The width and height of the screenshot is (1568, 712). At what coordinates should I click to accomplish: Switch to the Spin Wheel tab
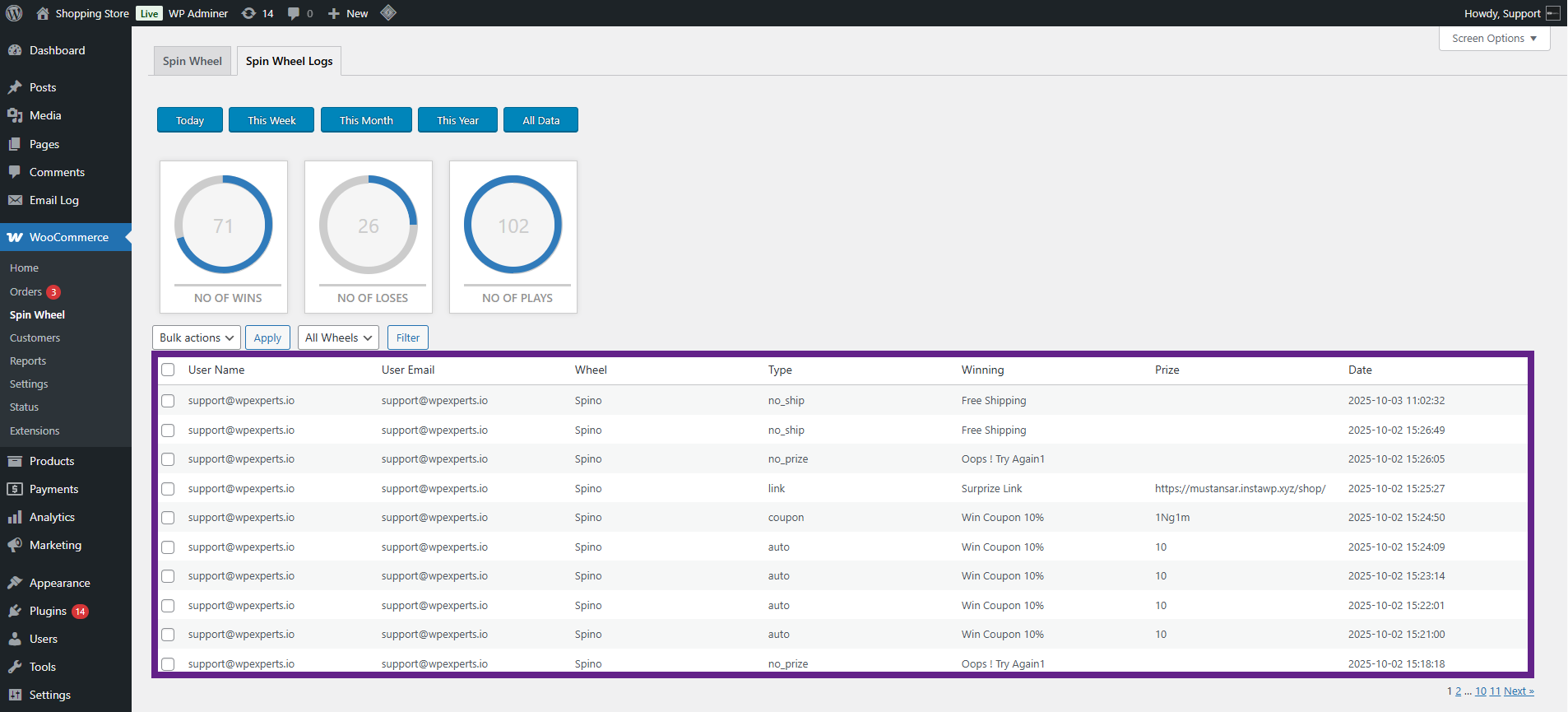click(193, 61)
